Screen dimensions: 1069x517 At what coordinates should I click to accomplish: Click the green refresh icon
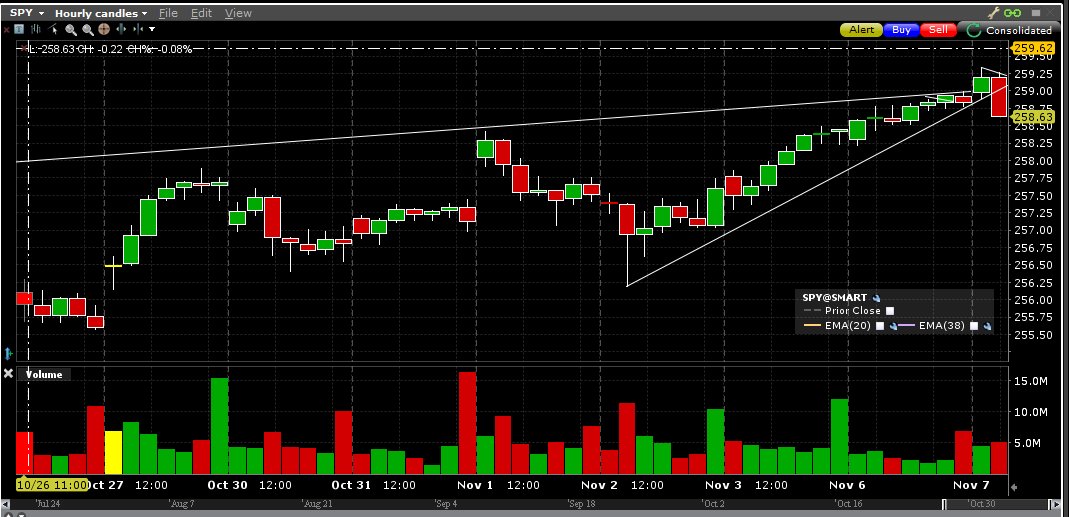pos(973,30)
